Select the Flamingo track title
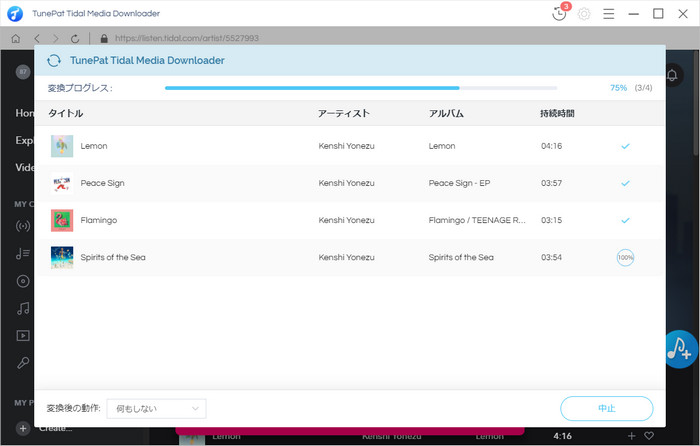 pos(99,220)
